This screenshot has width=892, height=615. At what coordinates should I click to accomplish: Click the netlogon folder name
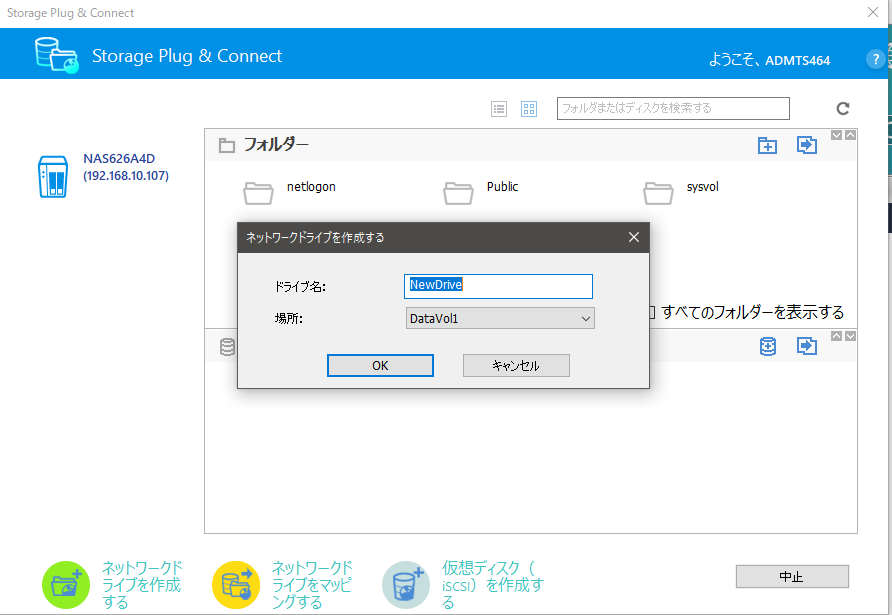click(x=311, y=187)
